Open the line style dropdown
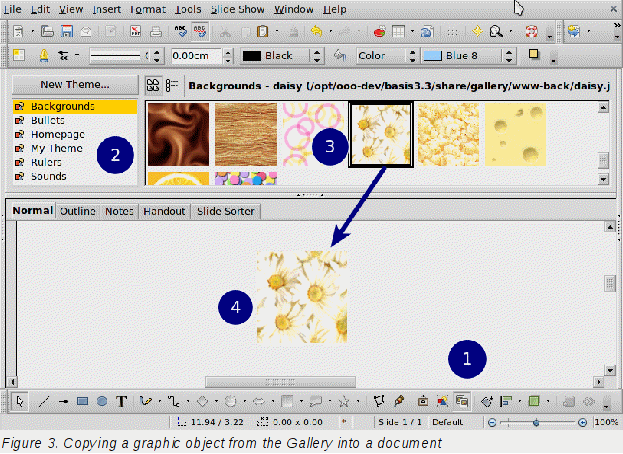Image resolution: width=623 pixels, height=454 pixels. 157,56
